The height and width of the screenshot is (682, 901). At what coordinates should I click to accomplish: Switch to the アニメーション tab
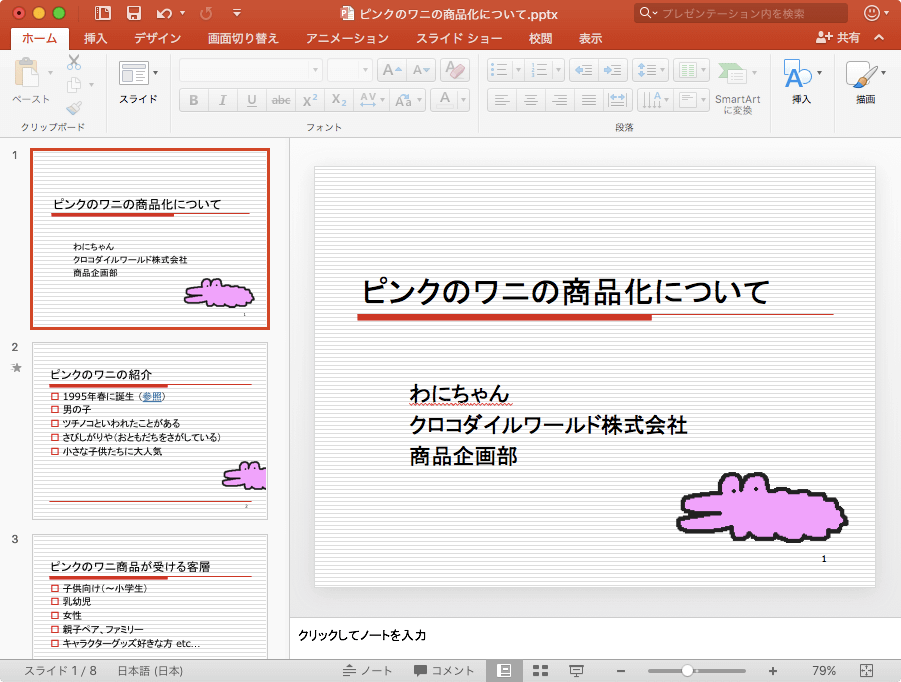coord(347,38)
